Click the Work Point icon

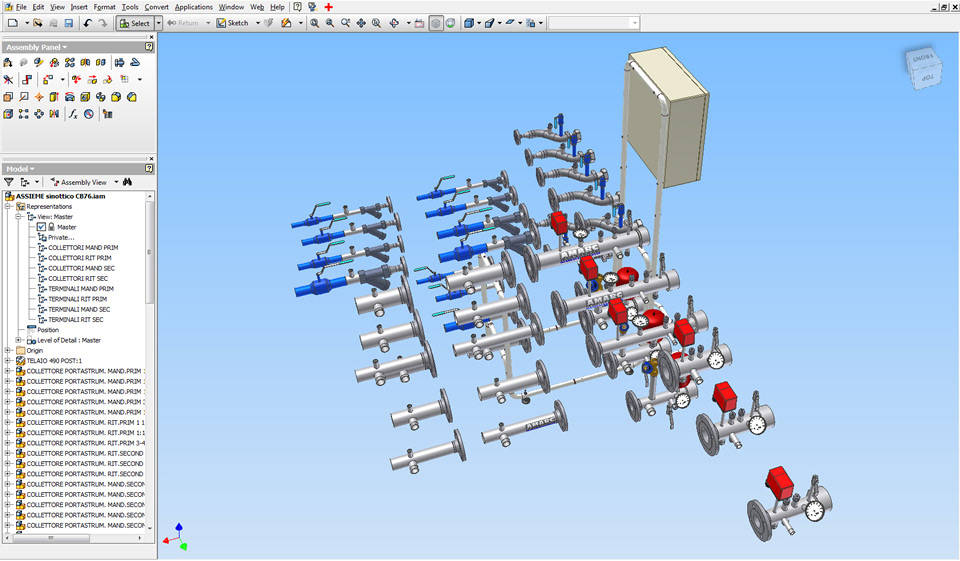click(39, 97)
